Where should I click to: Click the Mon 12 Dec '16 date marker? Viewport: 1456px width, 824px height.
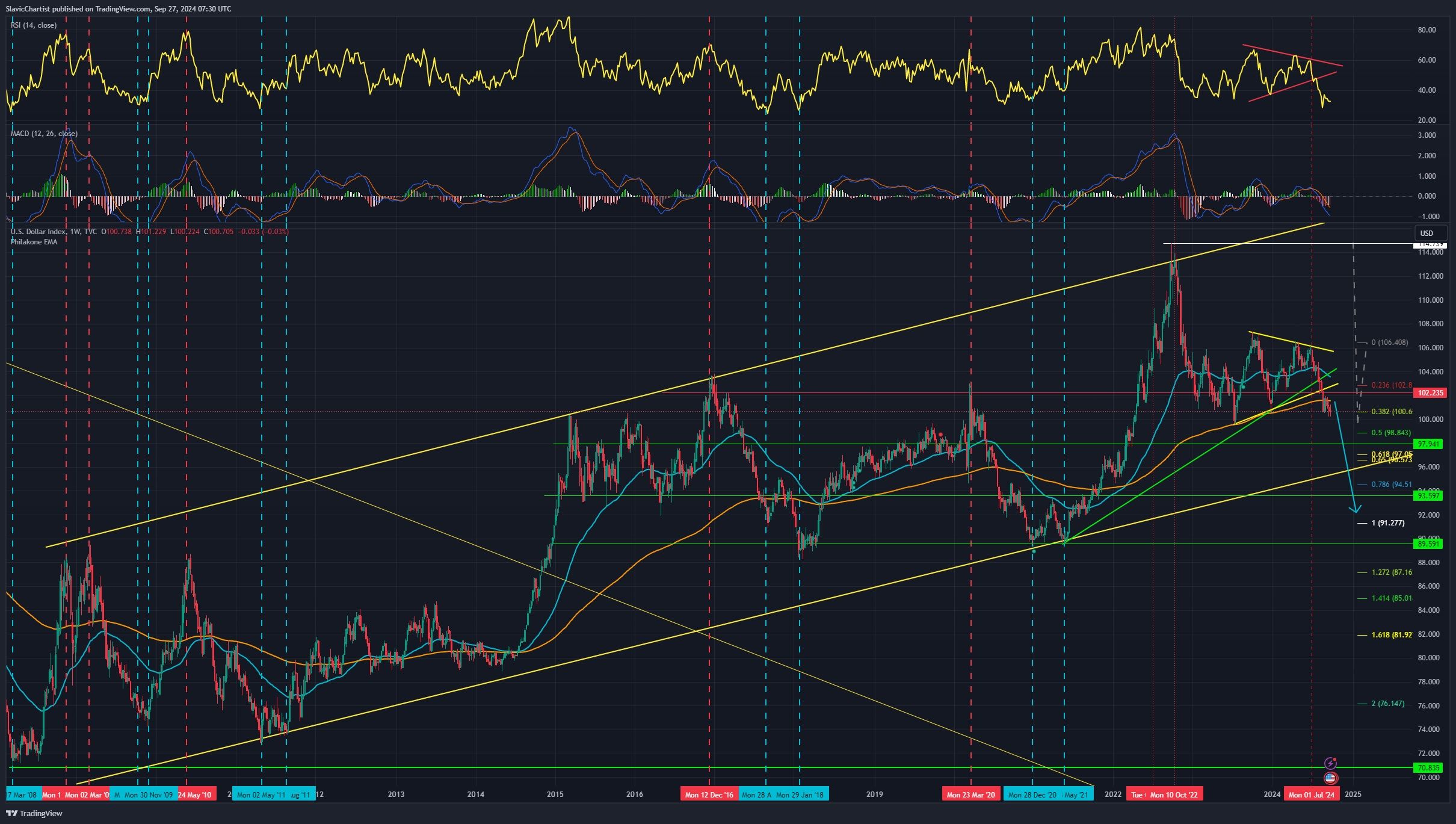[x=709, y=795]
